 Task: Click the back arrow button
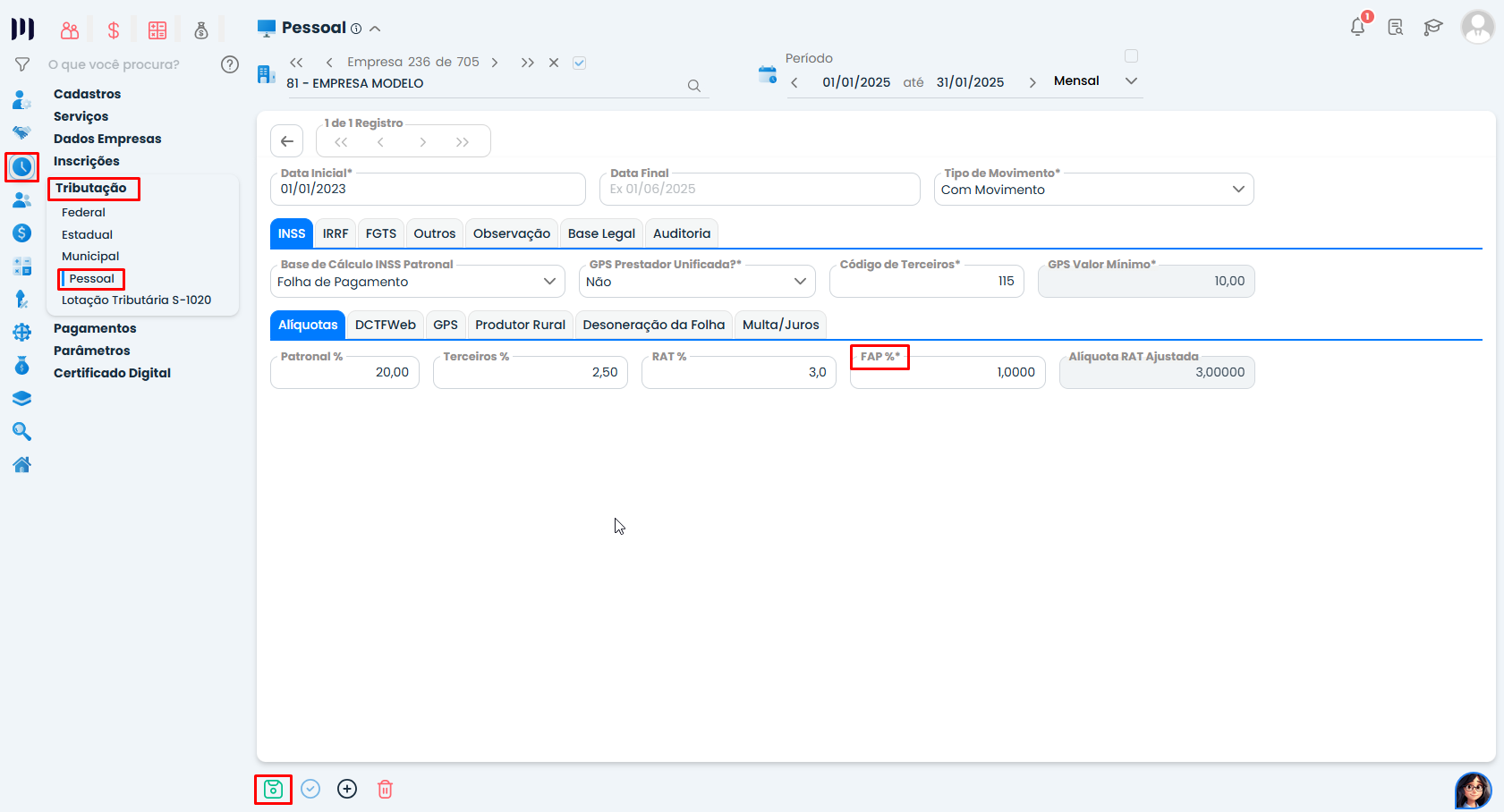pyautogui.click(x=286, y=141)
